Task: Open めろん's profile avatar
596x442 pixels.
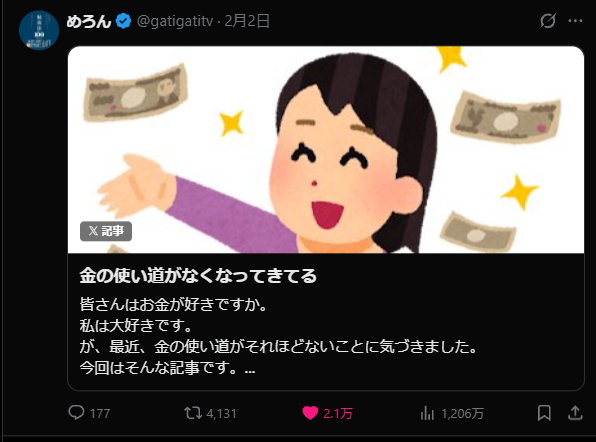Action: pos(39,30)
